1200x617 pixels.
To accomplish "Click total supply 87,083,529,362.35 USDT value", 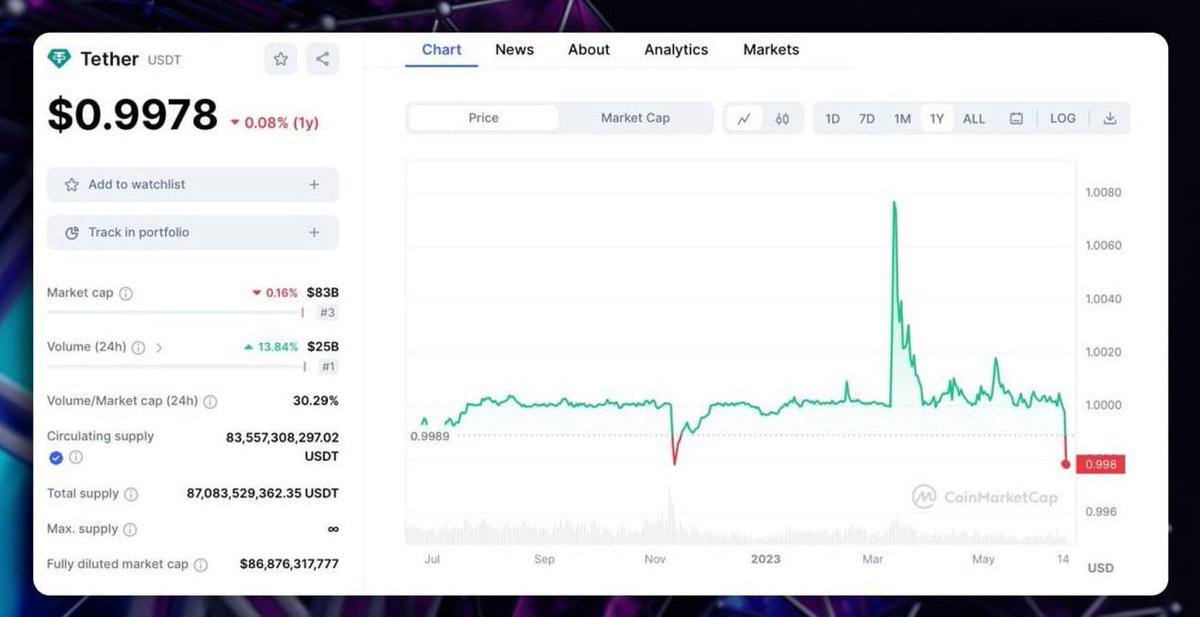I will coord(263,494).
